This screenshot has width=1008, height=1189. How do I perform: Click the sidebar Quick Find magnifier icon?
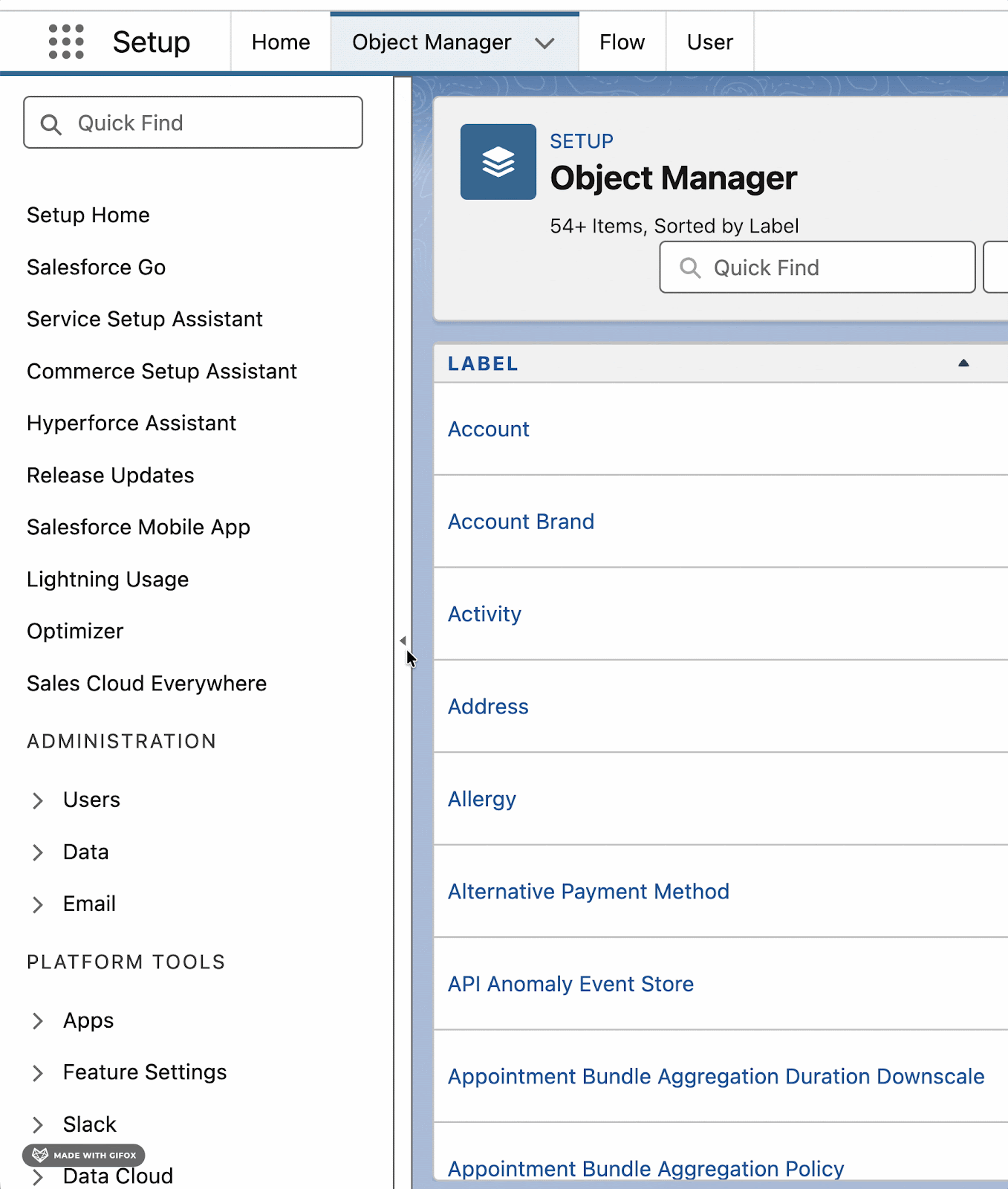click(x=51, y=123)
